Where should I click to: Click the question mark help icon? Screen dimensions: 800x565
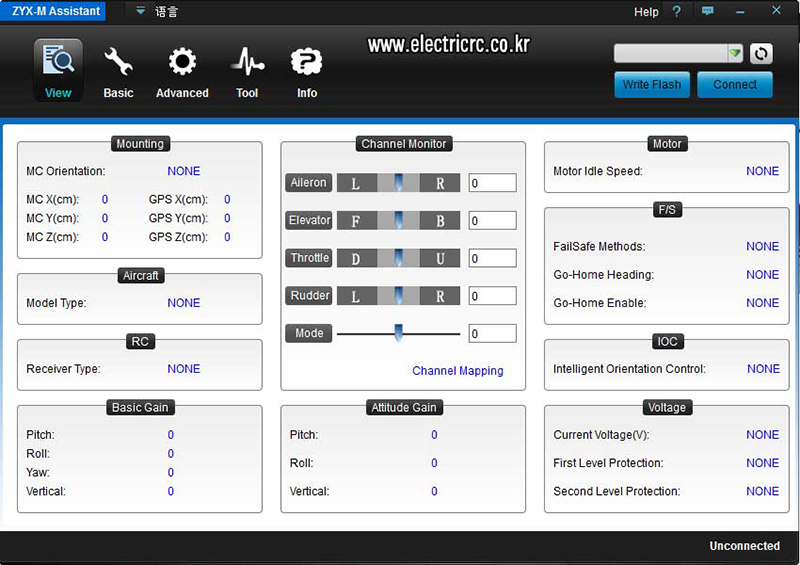coord(677,11)
